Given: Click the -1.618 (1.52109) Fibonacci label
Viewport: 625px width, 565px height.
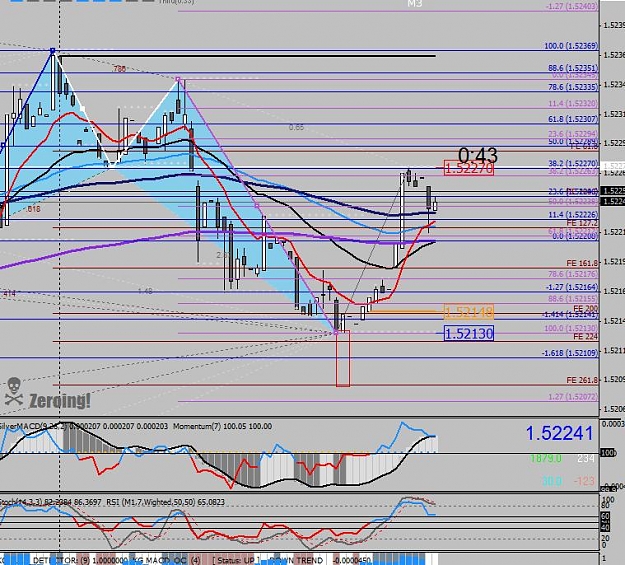Looking at the screenshot, I should (570, 353).
